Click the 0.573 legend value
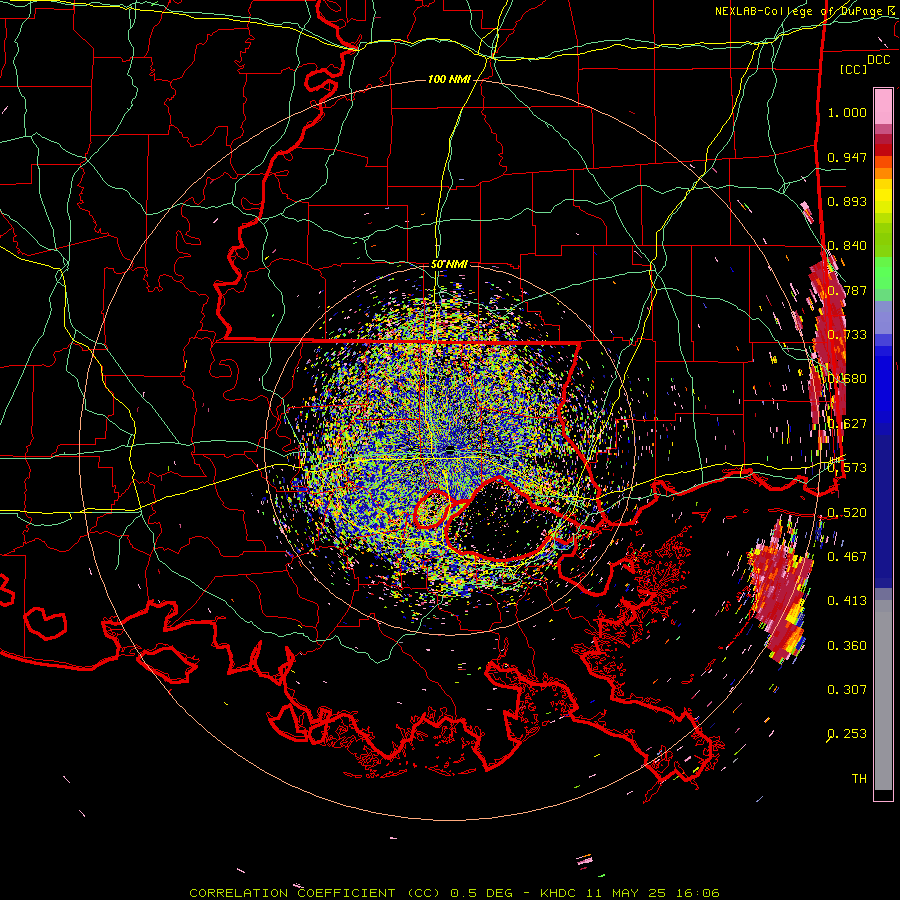900x900 pixels. (x=847, y=467)
